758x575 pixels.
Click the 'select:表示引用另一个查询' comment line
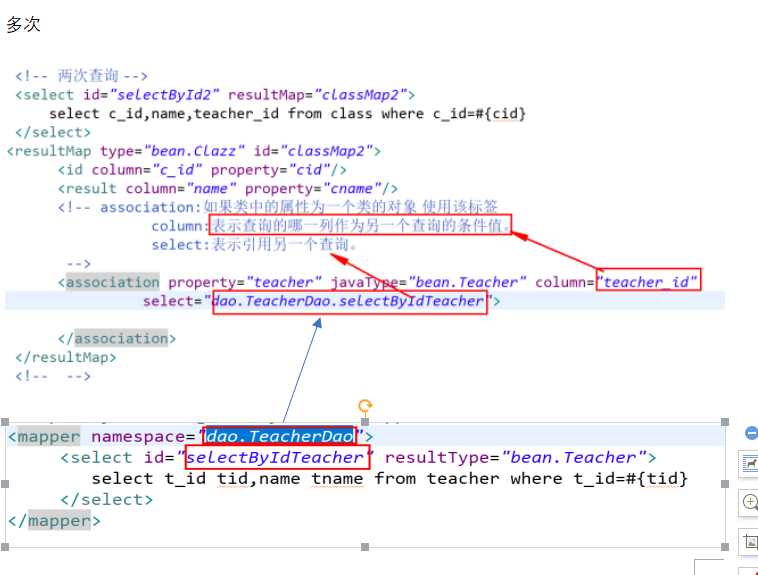254,245
